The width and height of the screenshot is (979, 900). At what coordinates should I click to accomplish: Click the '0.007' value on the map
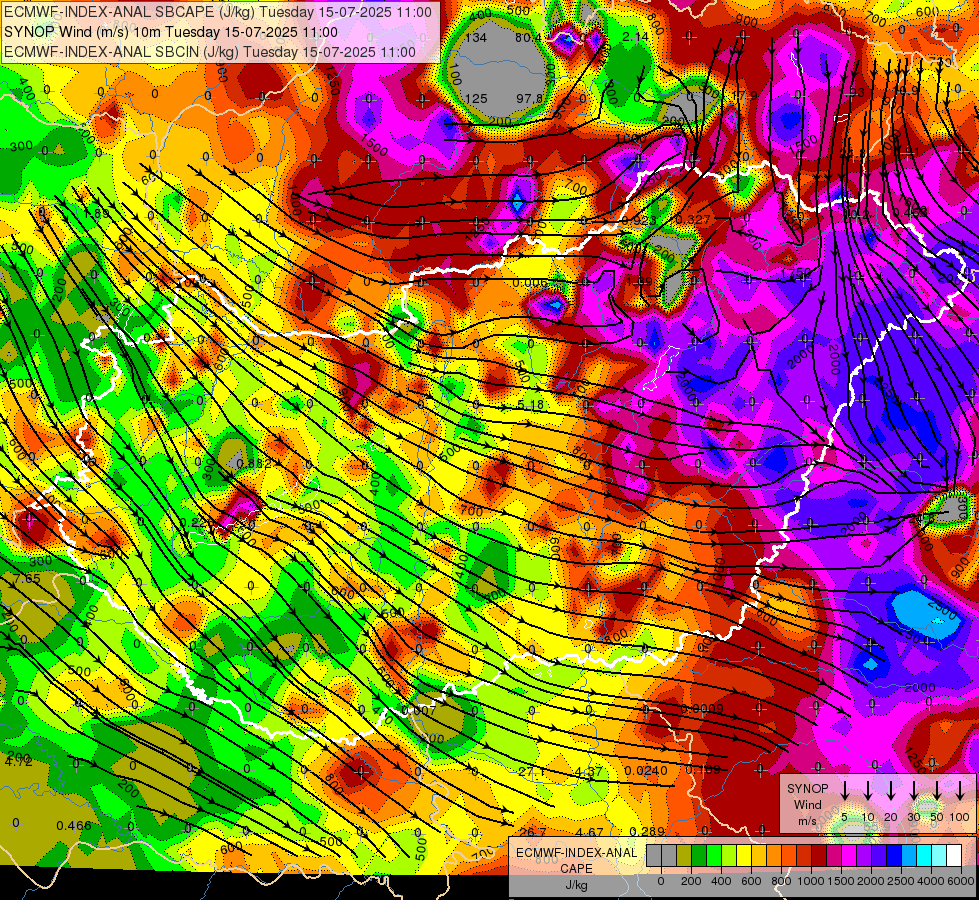coord(419,711)
